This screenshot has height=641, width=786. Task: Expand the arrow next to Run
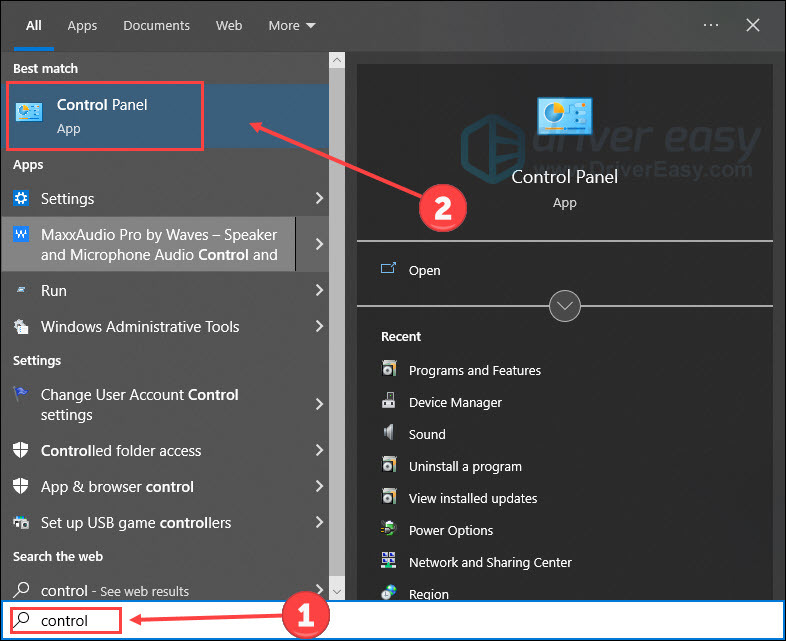click(x=319, y=290)
